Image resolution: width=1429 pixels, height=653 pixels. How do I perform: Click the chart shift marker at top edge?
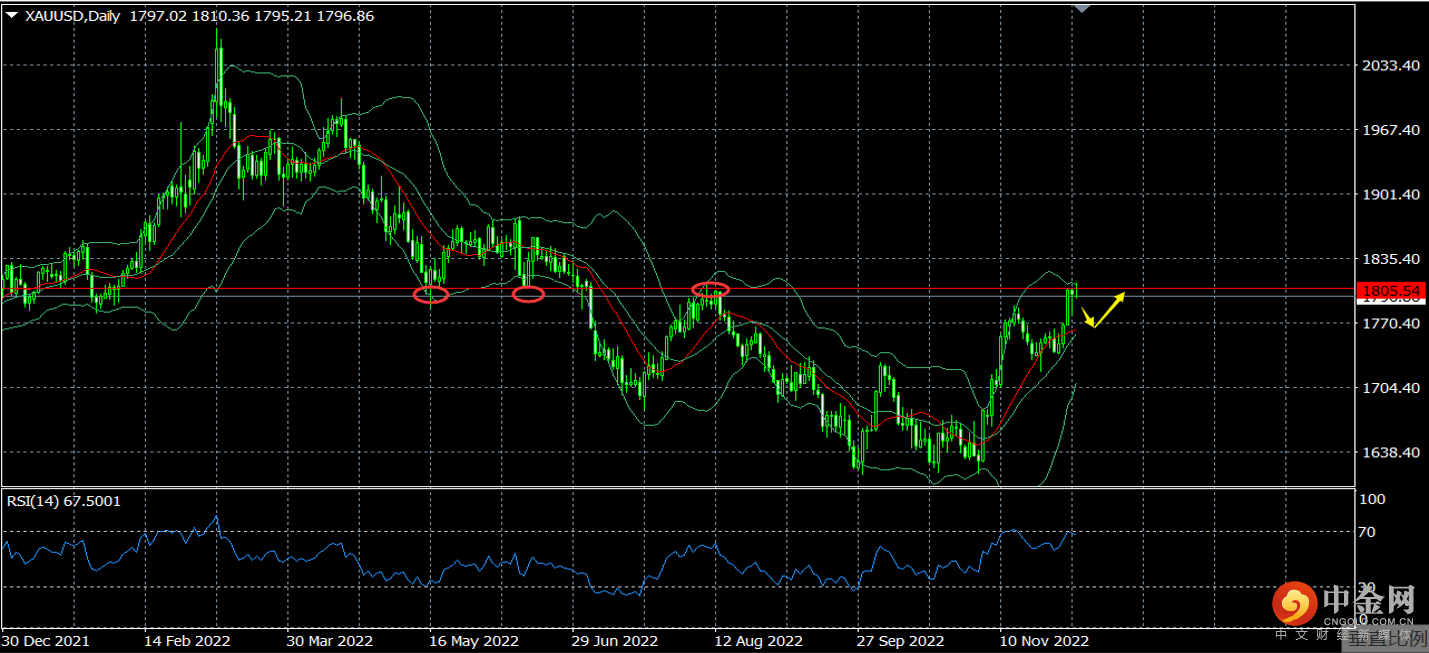click(x=1083, y=7)
